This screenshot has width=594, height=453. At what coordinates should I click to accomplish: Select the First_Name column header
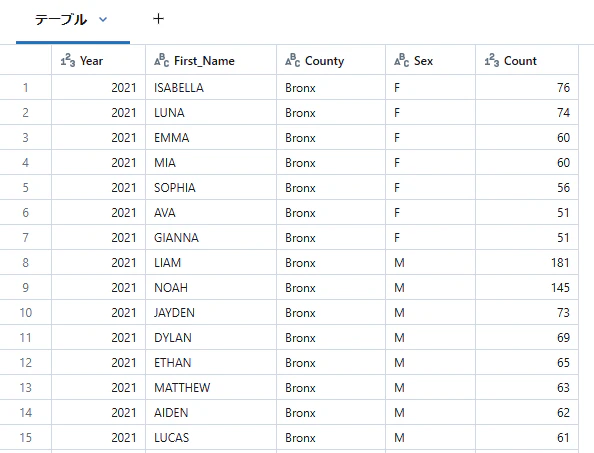pos(211,60)
